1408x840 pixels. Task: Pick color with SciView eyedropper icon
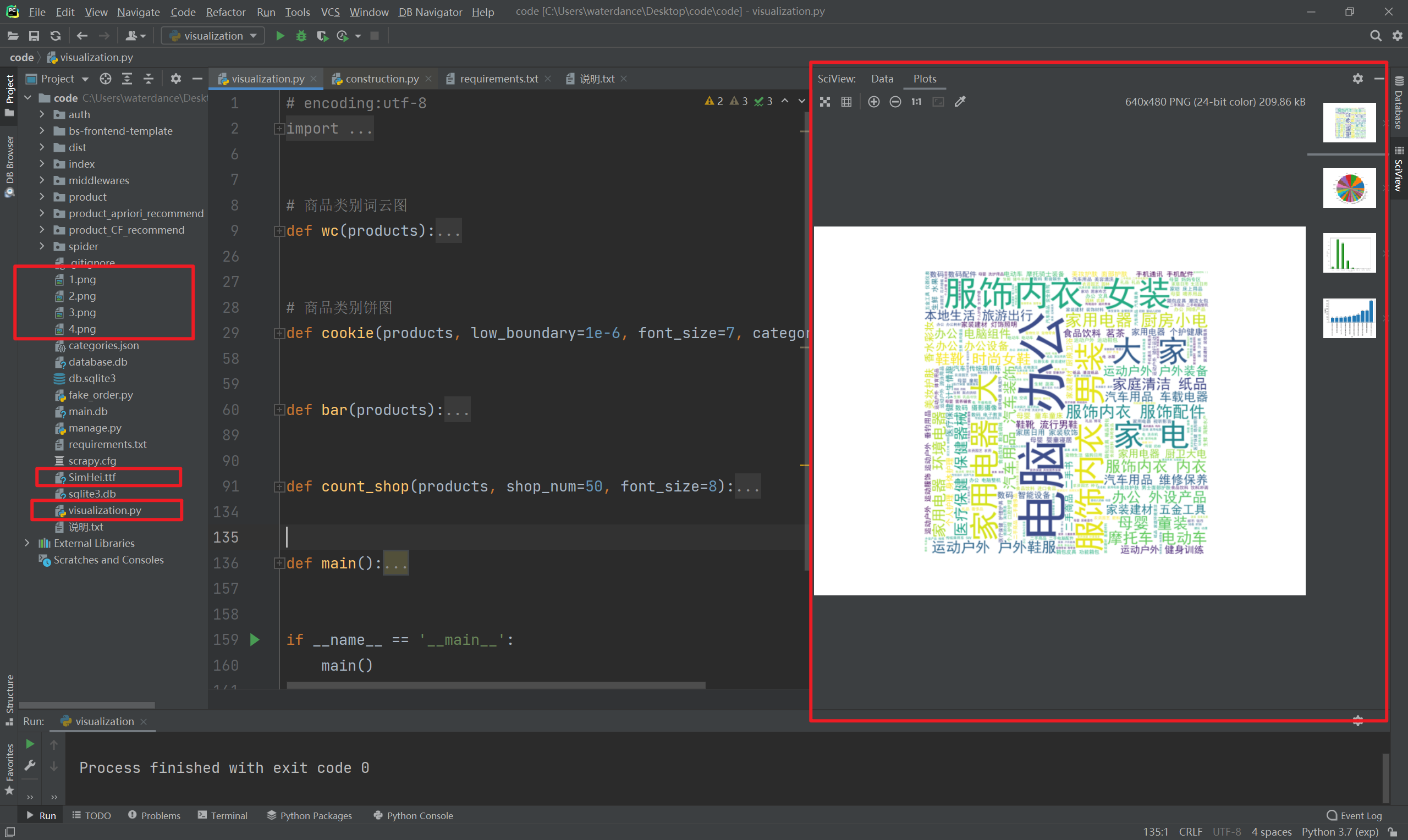coord(960,102)
